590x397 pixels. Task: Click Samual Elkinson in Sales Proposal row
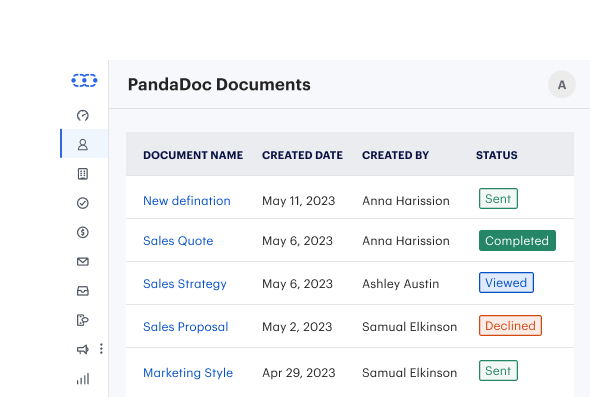click(x=409, y=327)
